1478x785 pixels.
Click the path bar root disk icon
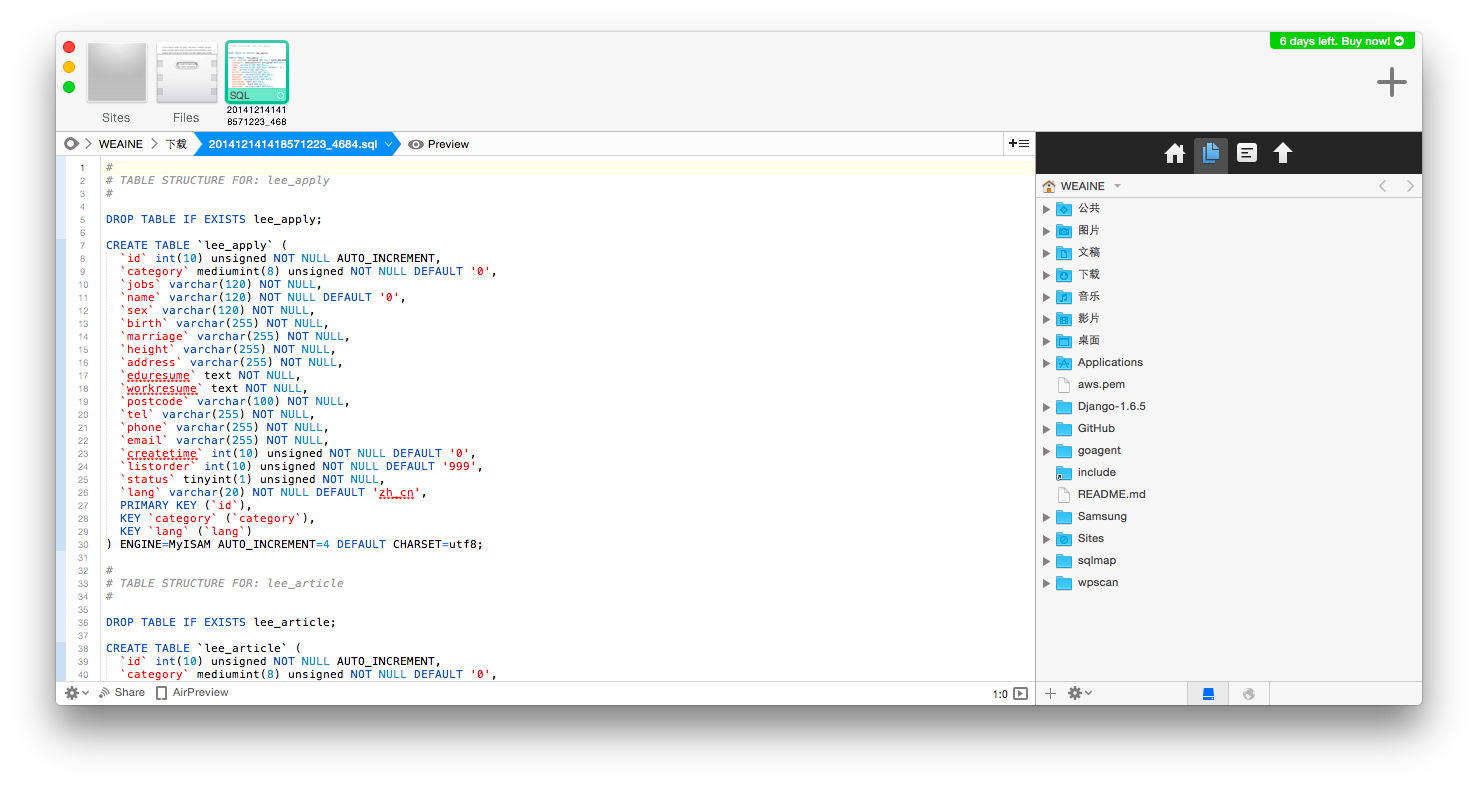tap(71, 144)
